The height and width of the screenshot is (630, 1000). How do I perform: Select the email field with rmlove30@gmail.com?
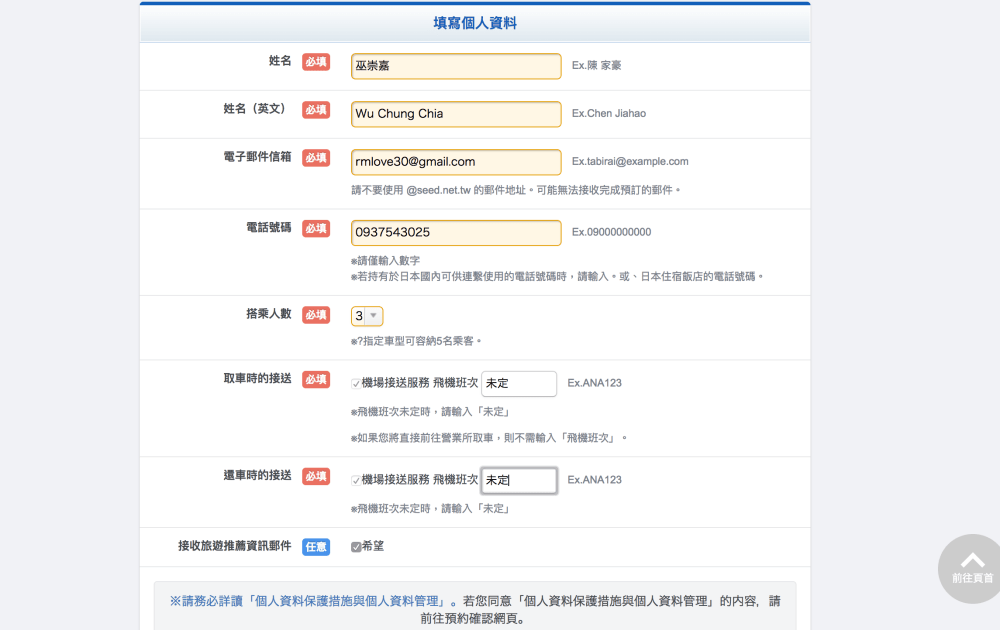tap(456, 162)
